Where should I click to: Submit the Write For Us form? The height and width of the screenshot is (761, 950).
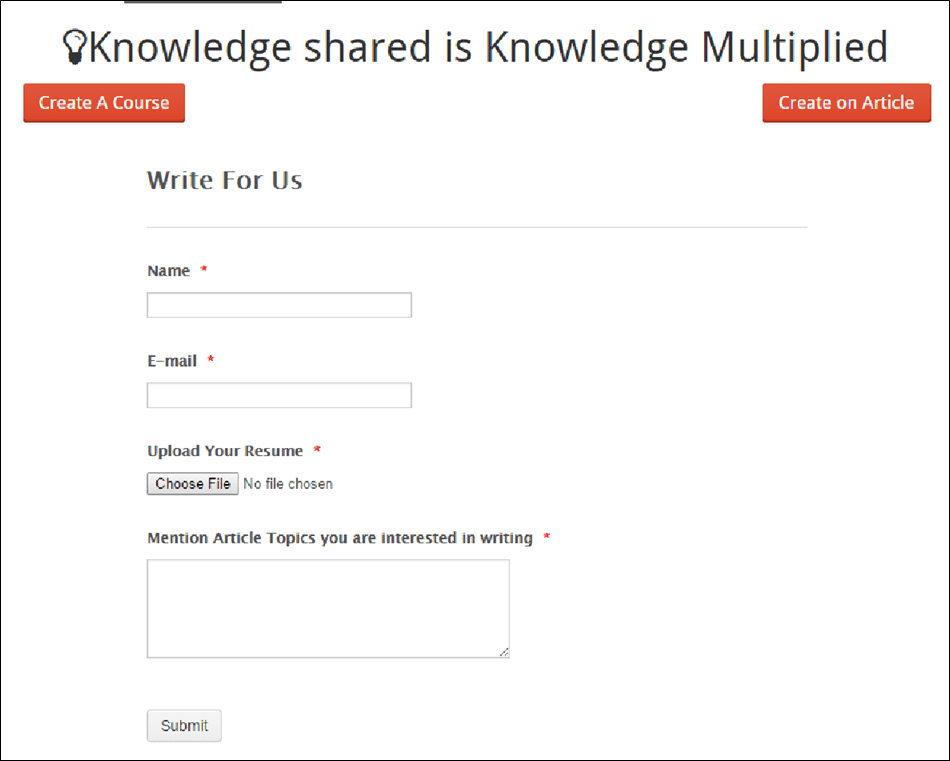click(184, 726)
